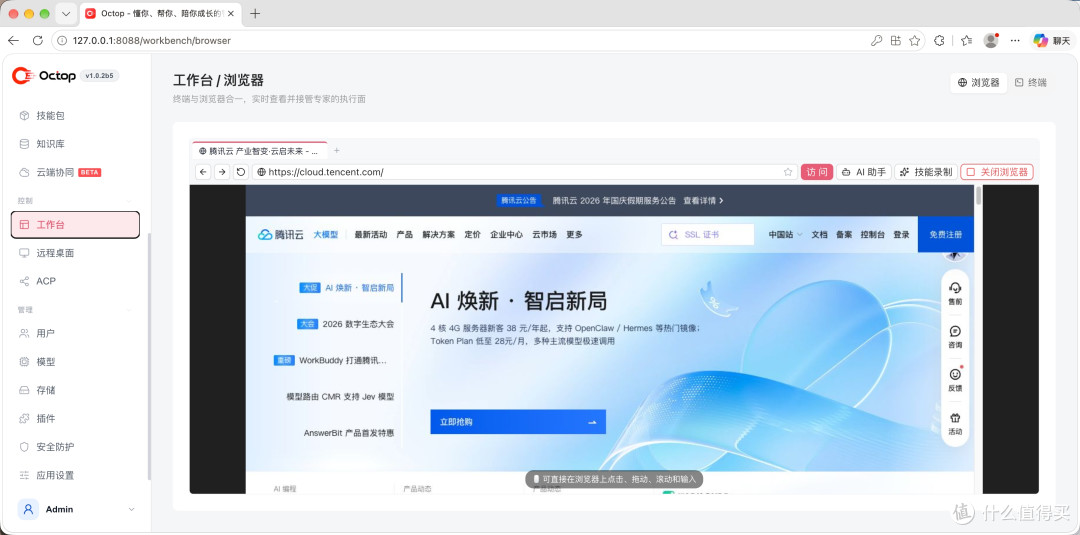Viewport: 1080px width, 535px height.
Task: Collapse the 控制 sidebar section
Action: [130, 200]
